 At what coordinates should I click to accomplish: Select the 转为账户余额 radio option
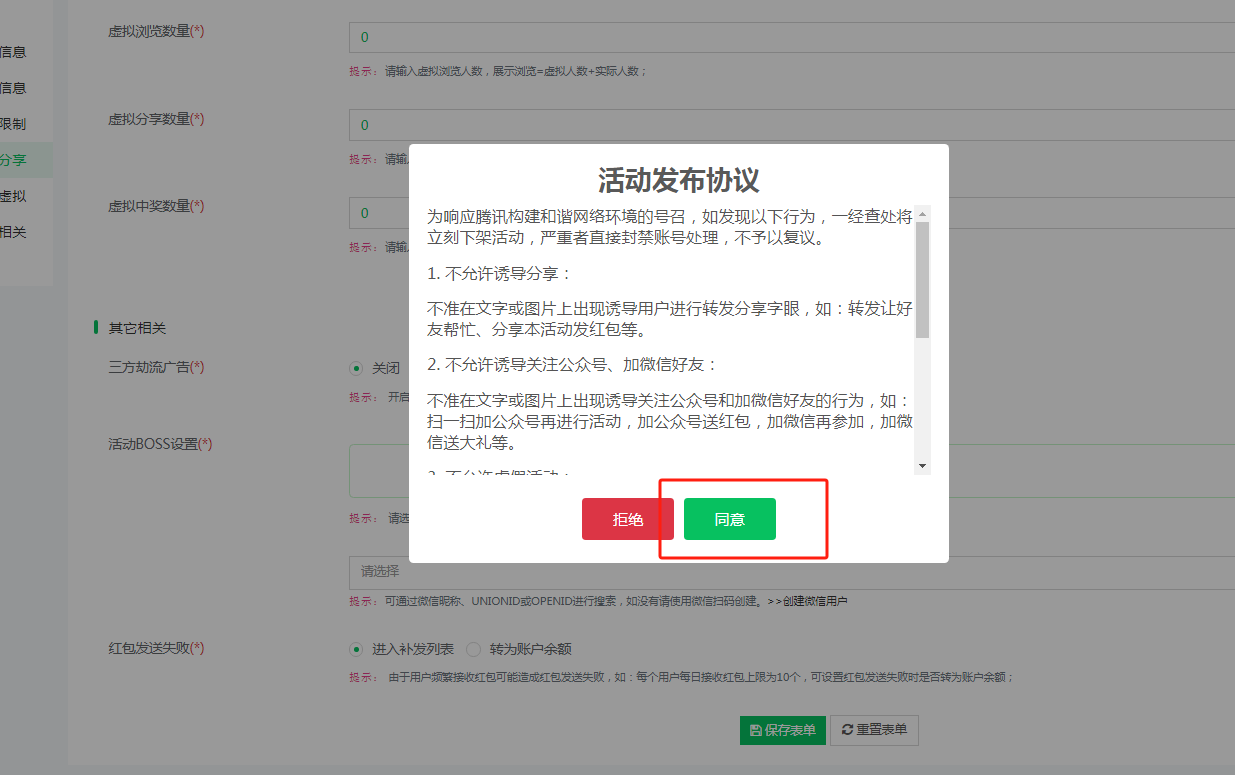[473, 649]
